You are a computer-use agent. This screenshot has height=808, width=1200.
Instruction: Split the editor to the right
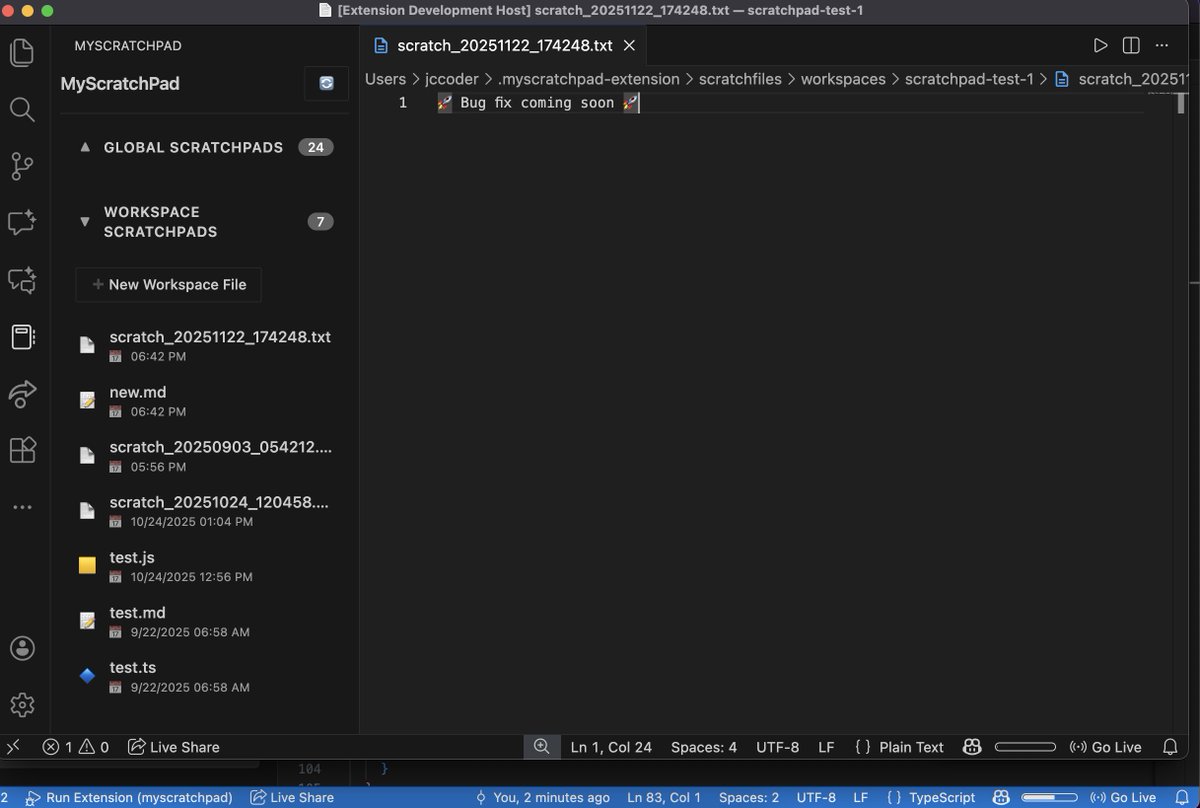click(1131, 45)
